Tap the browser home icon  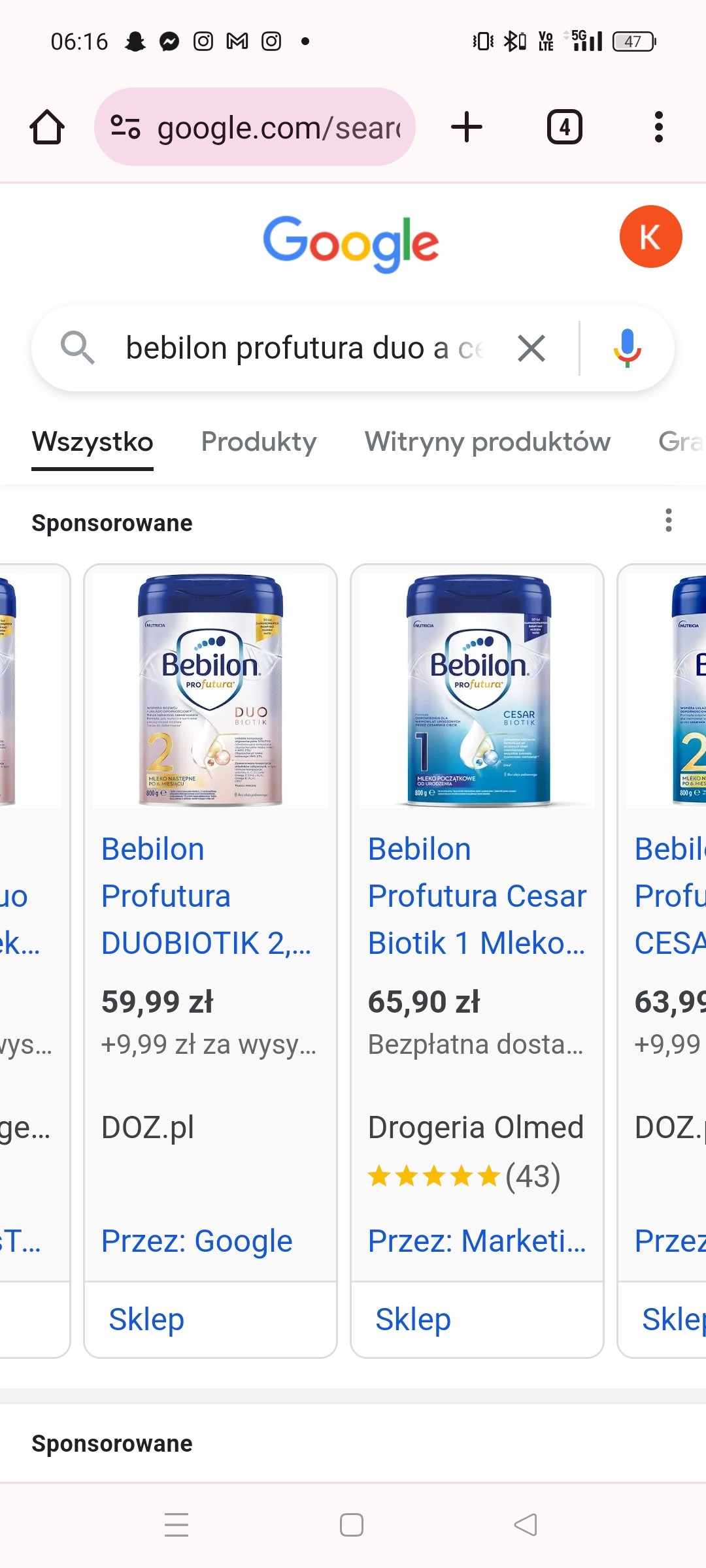pos(47,127)
